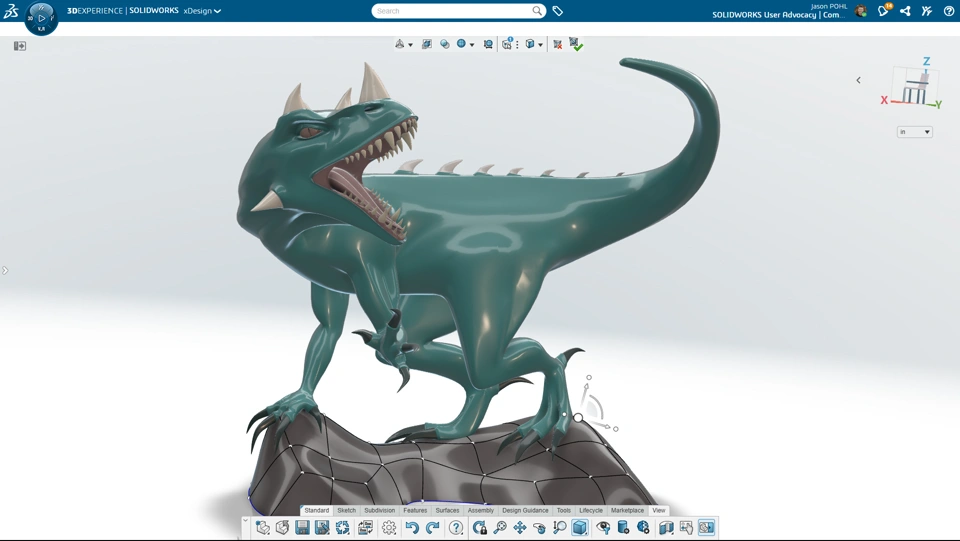Image resolution: width=960 pixels, height=541 pixels.
Task: Confirm the edit with green checkmark
Action: (x=576, y=44)
